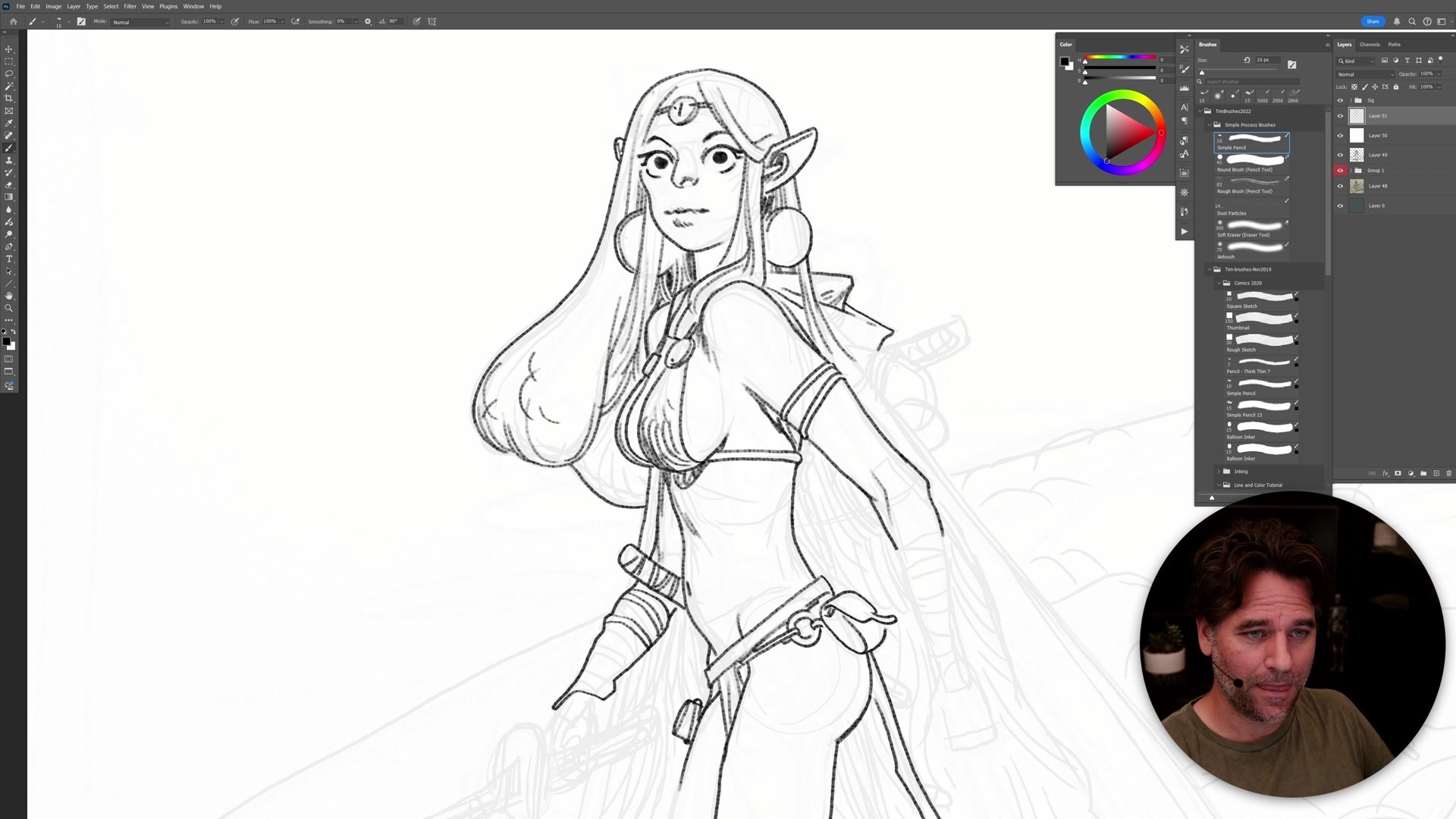
Task: Select the Eyedropper tool
Action: 9,123
